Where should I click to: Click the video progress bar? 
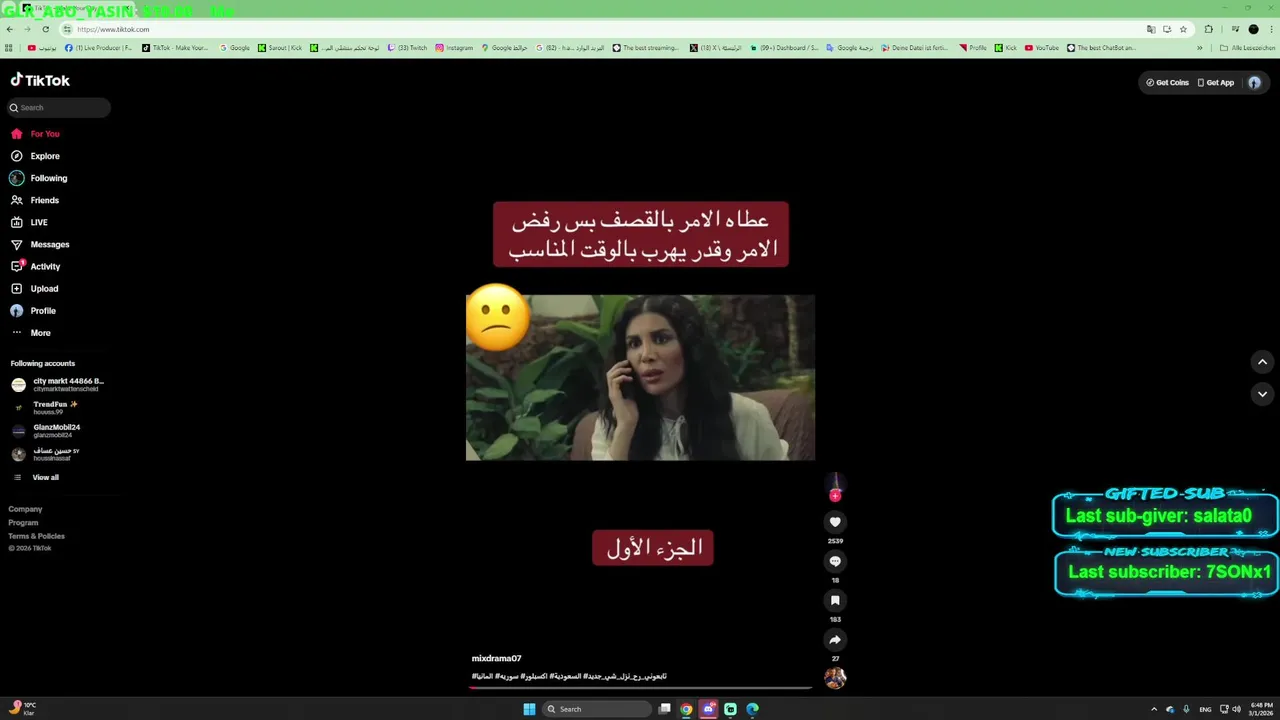pyautogui.click(x=640, y=687)
